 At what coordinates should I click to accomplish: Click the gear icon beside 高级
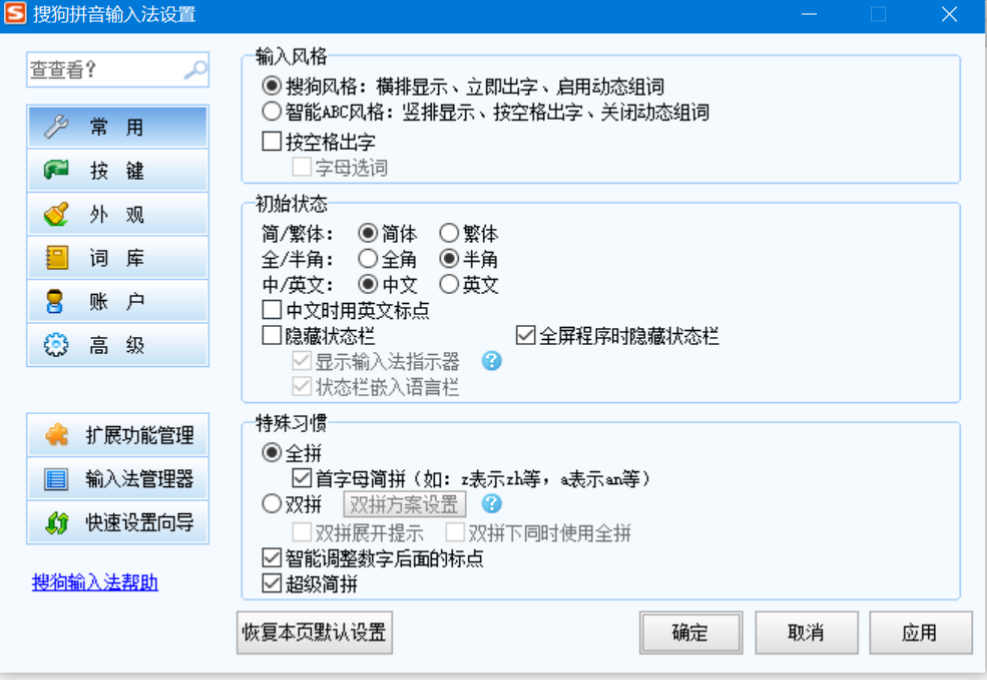56,344
